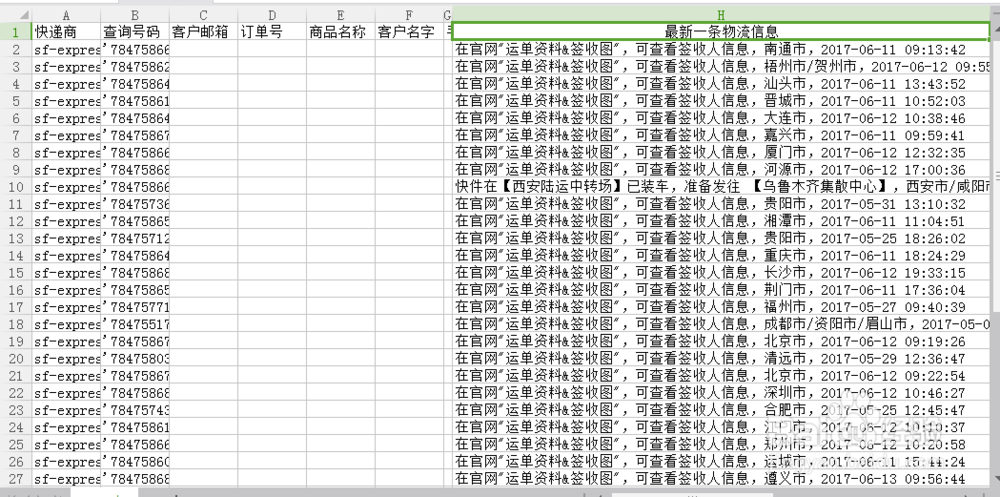Click tracking number cell '78475517
Viewport: 1000px width, 497px height.
tap(135, 325)
